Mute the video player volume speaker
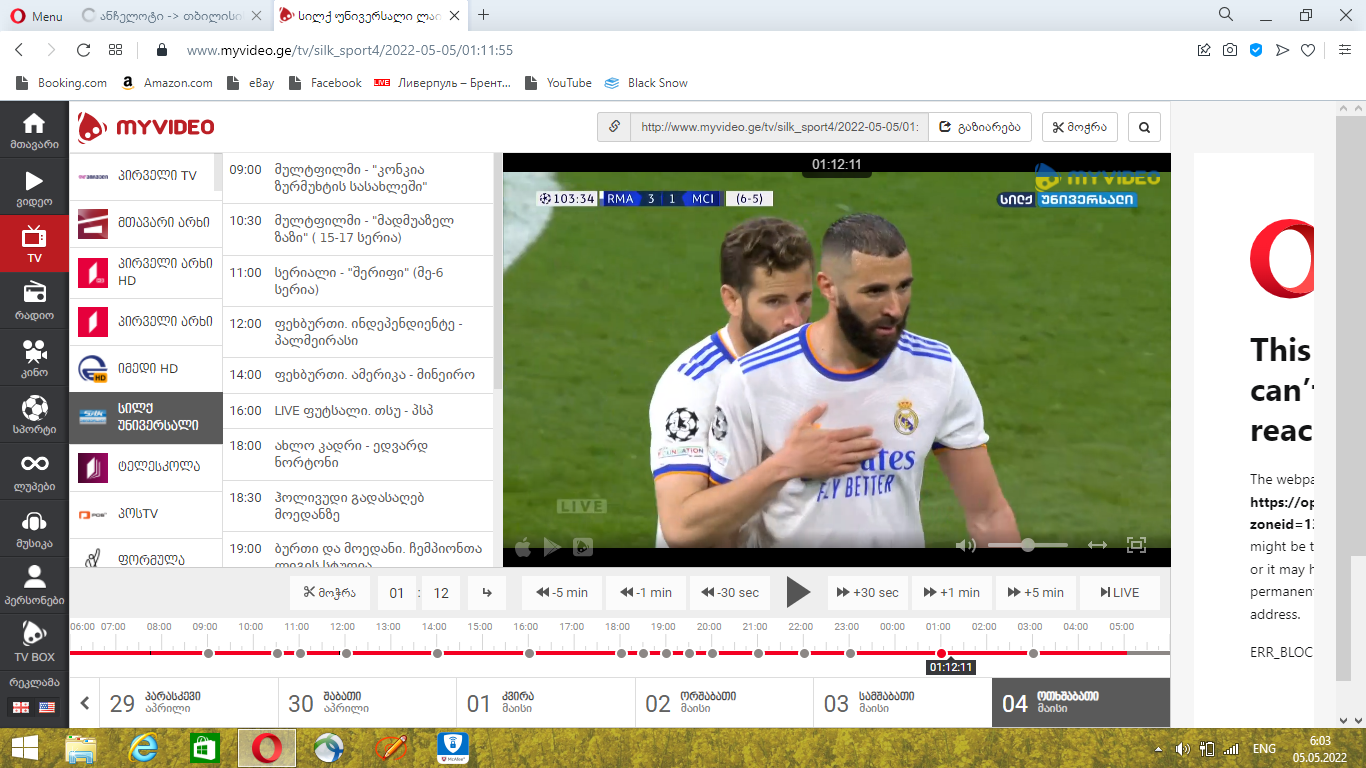This screenshot has height=768, width=1366. coord(965,545)
